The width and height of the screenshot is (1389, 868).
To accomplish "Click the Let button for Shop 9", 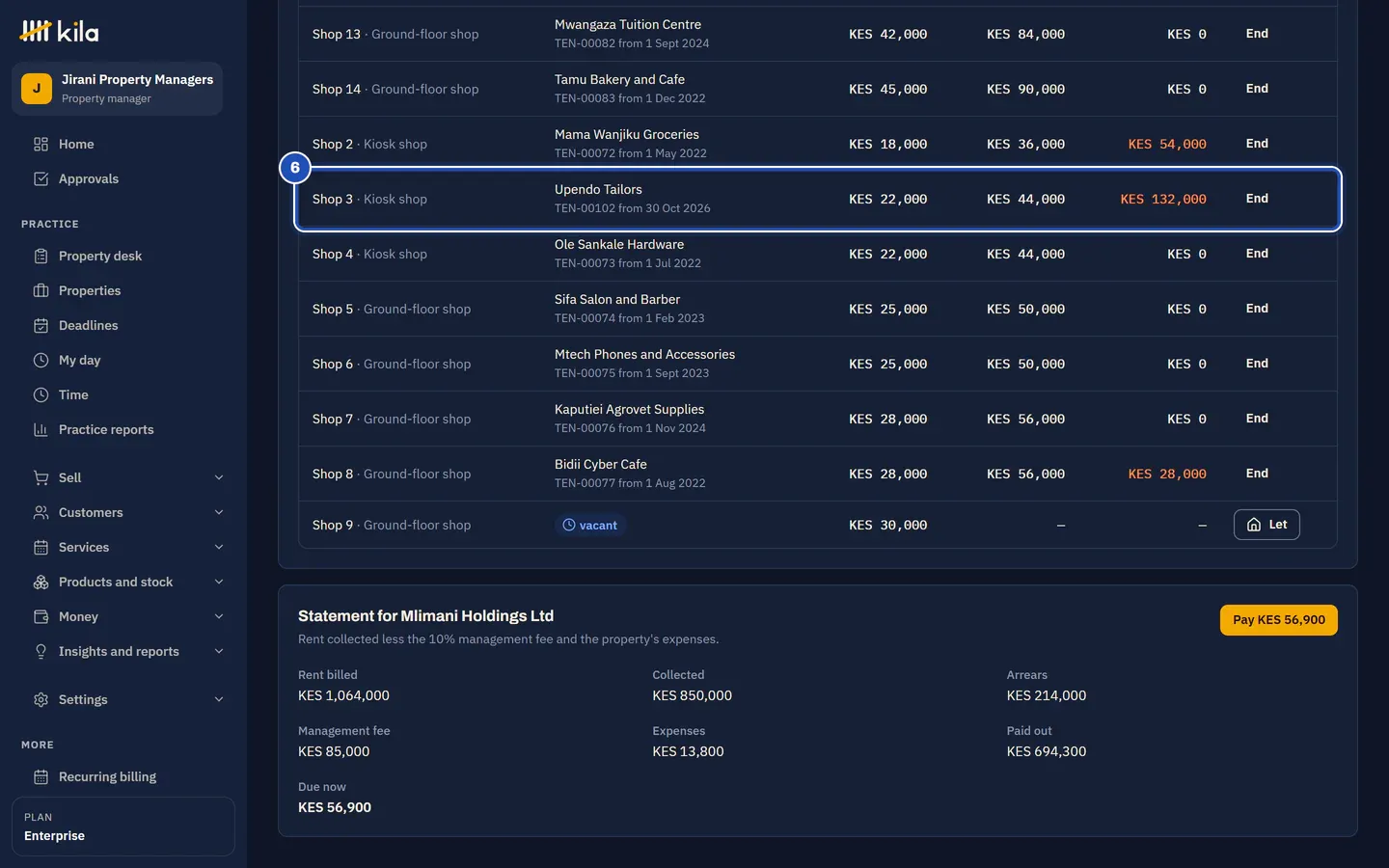I will pyautogui.click(x=1266, y=525).
